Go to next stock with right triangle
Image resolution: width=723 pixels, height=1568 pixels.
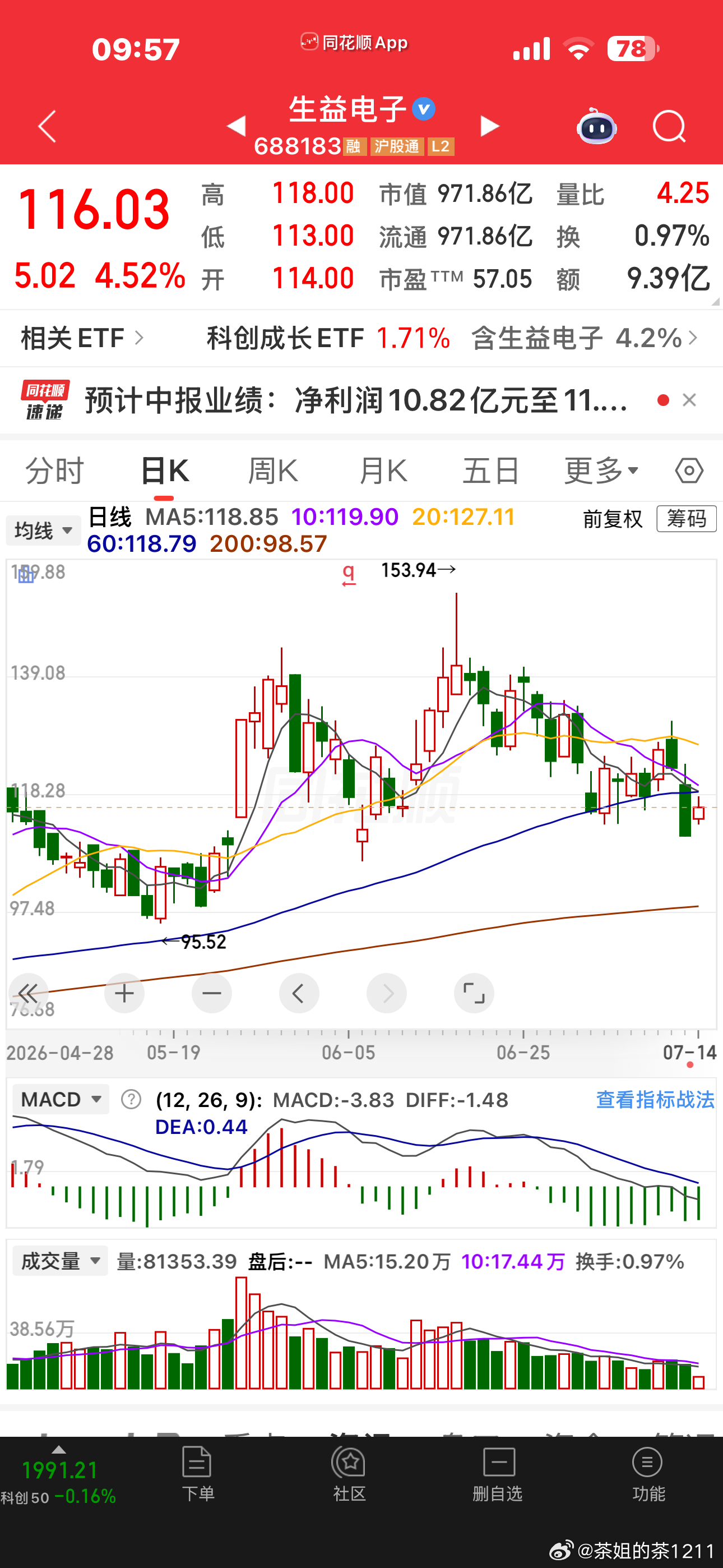click(x=490, y=126)
